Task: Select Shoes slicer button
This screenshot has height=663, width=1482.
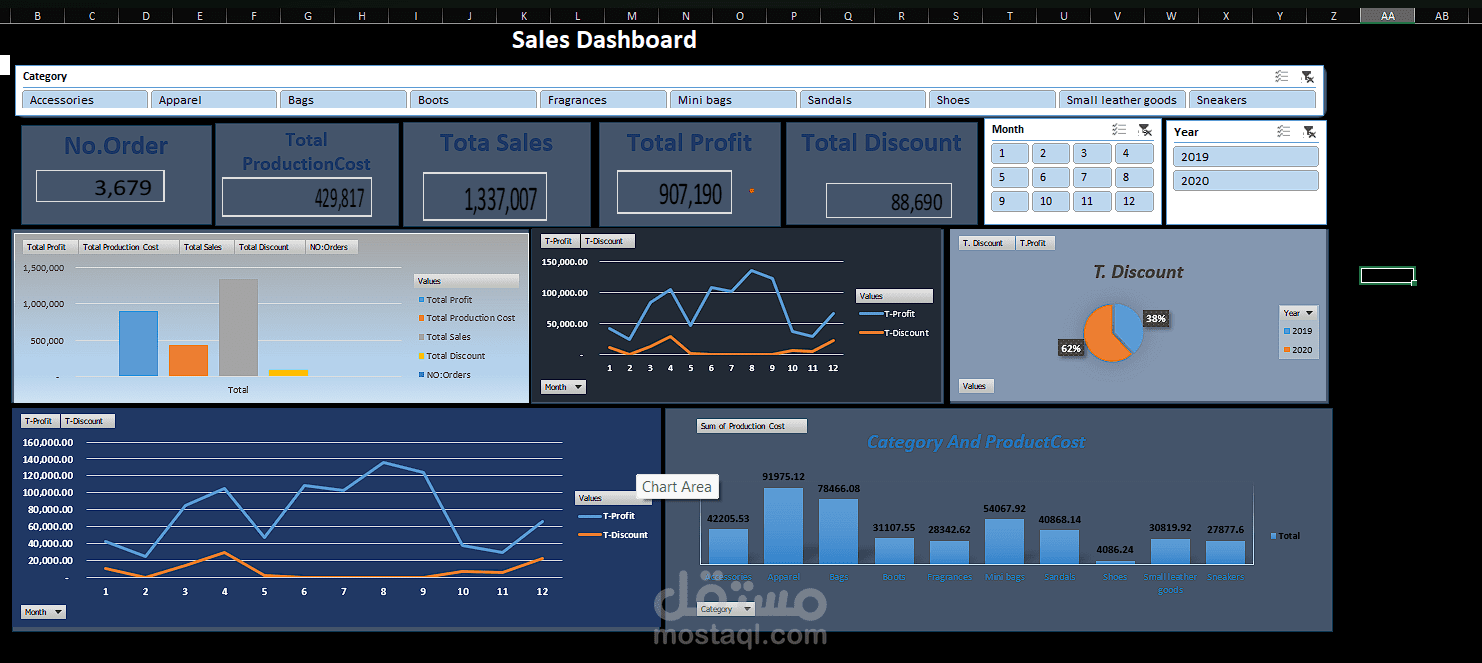Action: pos(992,100)
